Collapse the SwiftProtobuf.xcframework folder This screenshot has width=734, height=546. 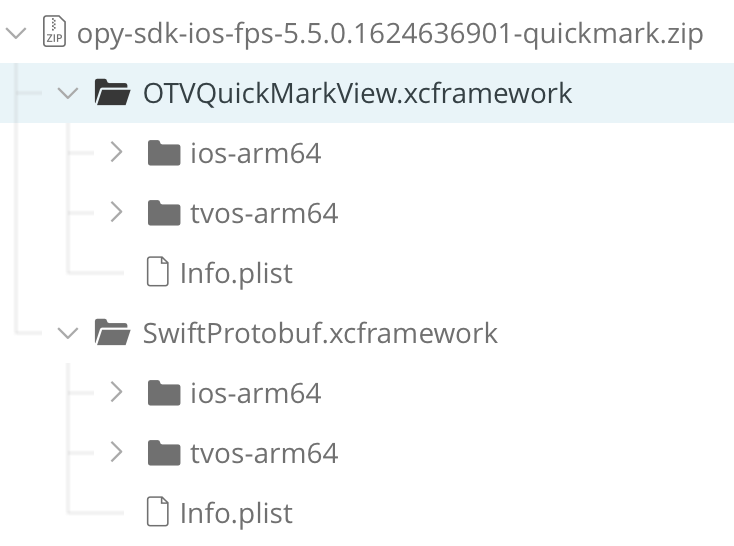coord(68,332)
